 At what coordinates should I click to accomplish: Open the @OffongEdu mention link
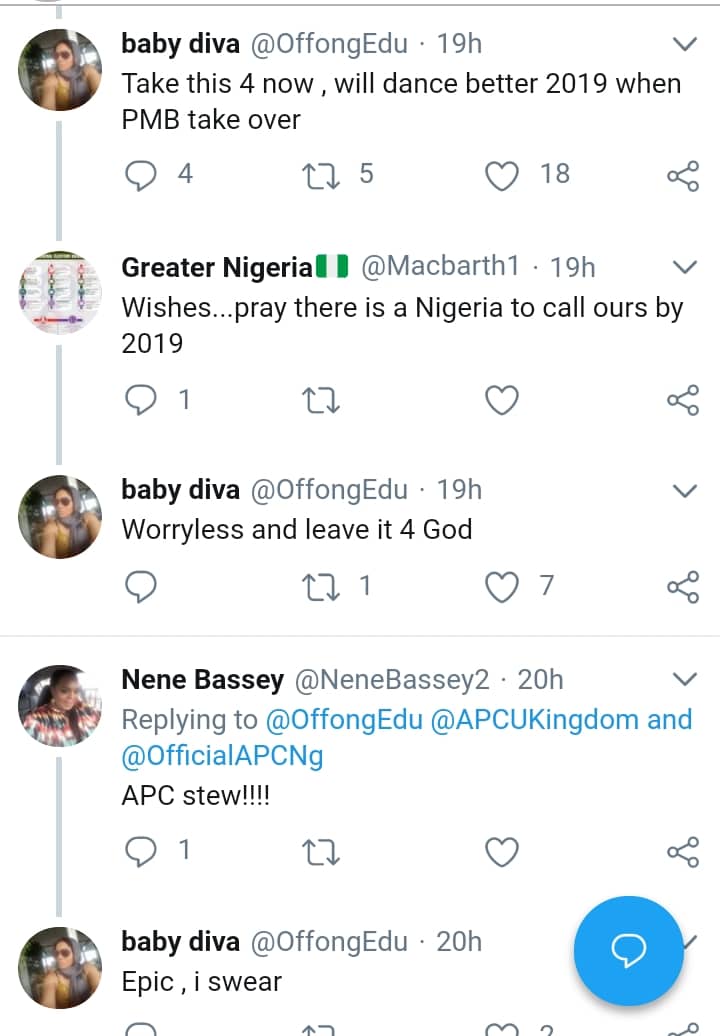click(x=342, y=720)
